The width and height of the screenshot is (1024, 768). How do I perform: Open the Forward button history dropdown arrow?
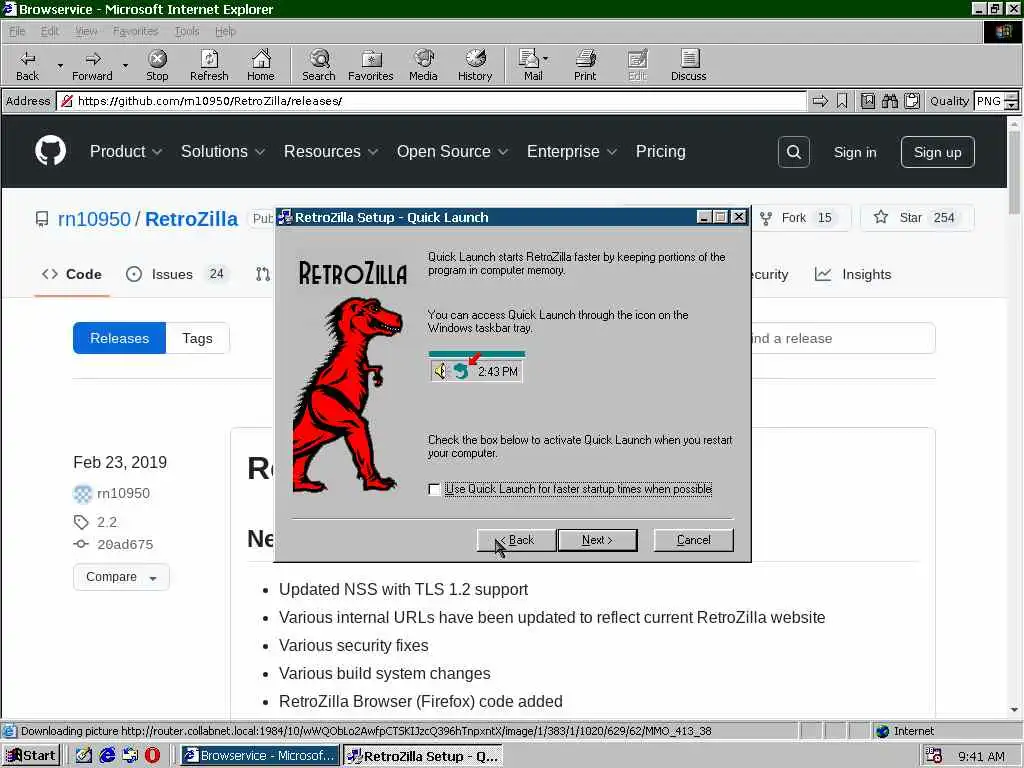click(x=125, y=65)
